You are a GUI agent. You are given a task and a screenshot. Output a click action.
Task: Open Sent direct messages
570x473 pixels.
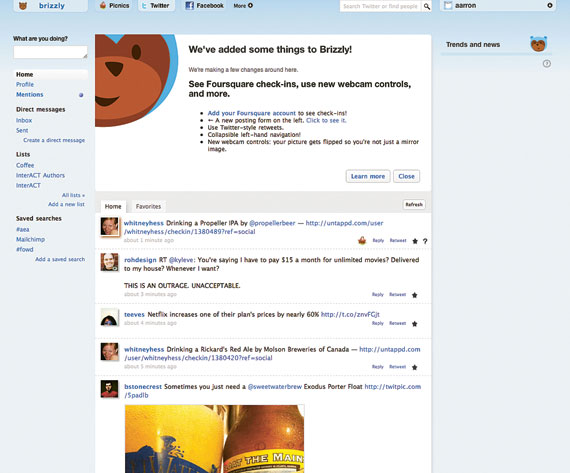22,130
